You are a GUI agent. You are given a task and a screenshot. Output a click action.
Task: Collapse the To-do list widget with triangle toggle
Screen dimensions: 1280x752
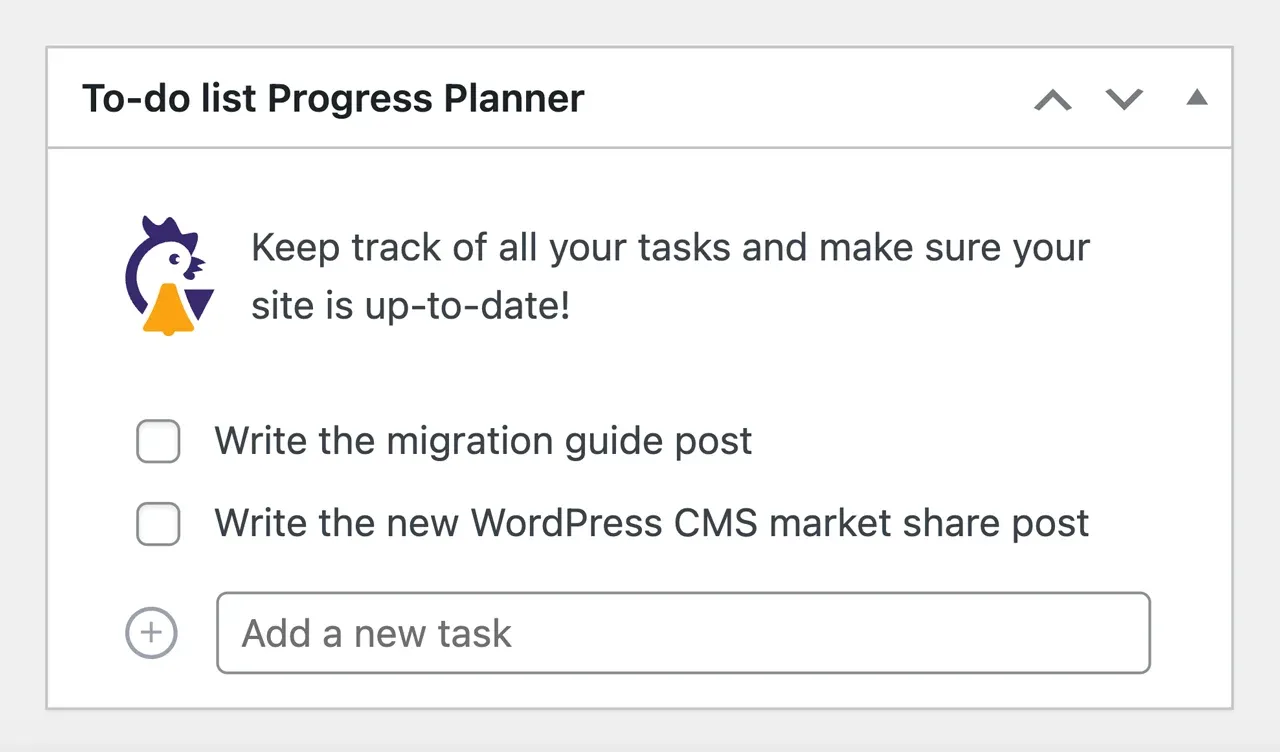pyautogui.click(x=1197, y=98)
